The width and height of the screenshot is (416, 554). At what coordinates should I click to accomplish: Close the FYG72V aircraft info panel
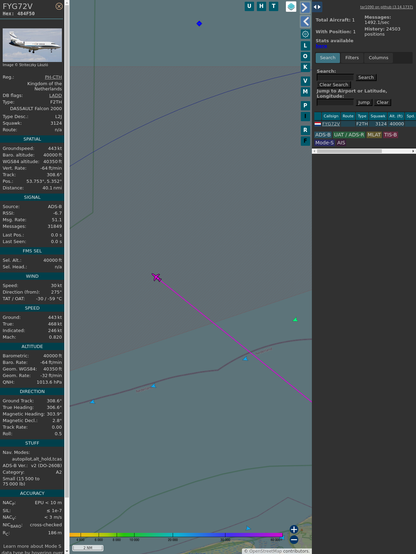tap(59, 6)
